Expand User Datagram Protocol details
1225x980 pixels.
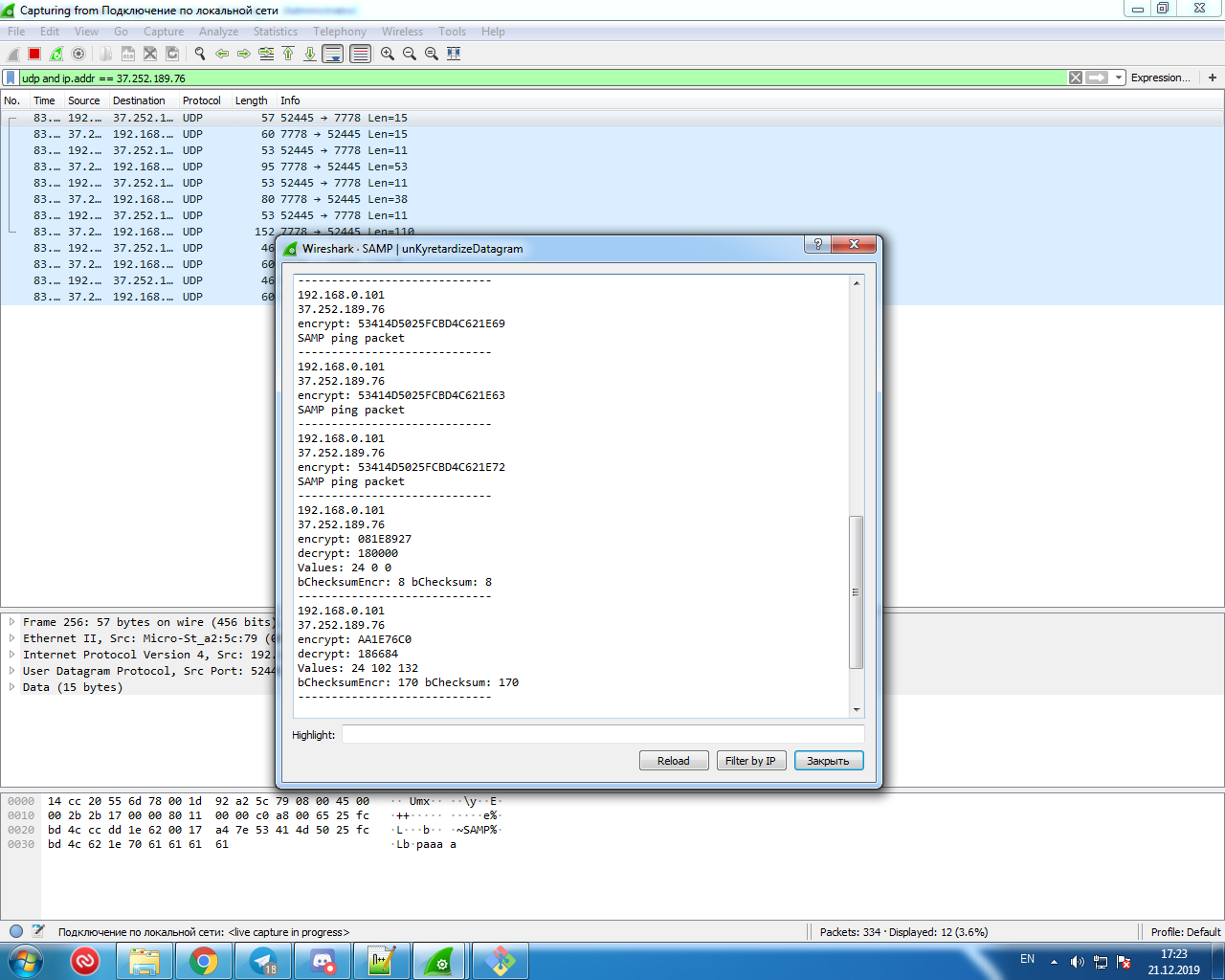tap(11, 671)
